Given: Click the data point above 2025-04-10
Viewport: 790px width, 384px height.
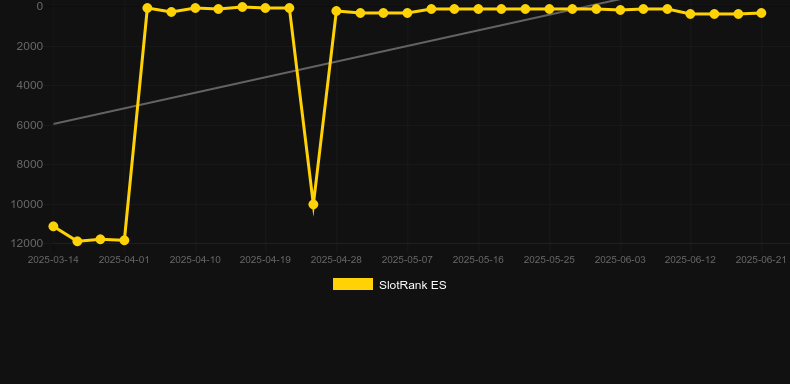Looking at the screenshot, I should point(195,8).
